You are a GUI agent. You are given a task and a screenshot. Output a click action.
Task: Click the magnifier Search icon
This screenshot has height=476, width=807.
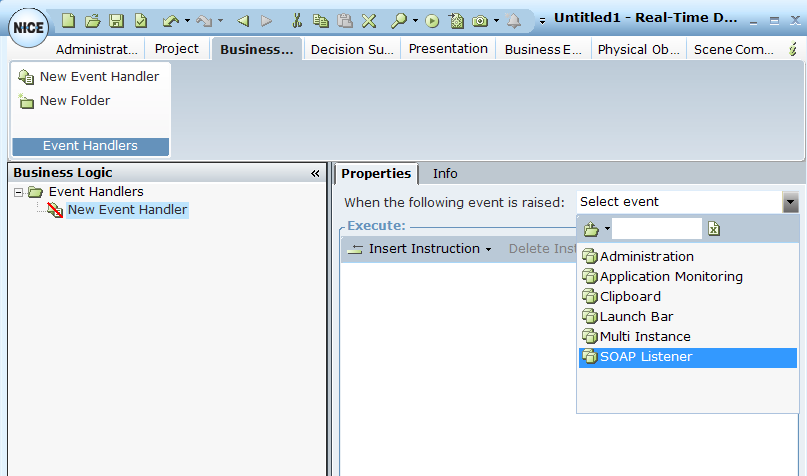point(398,20)
